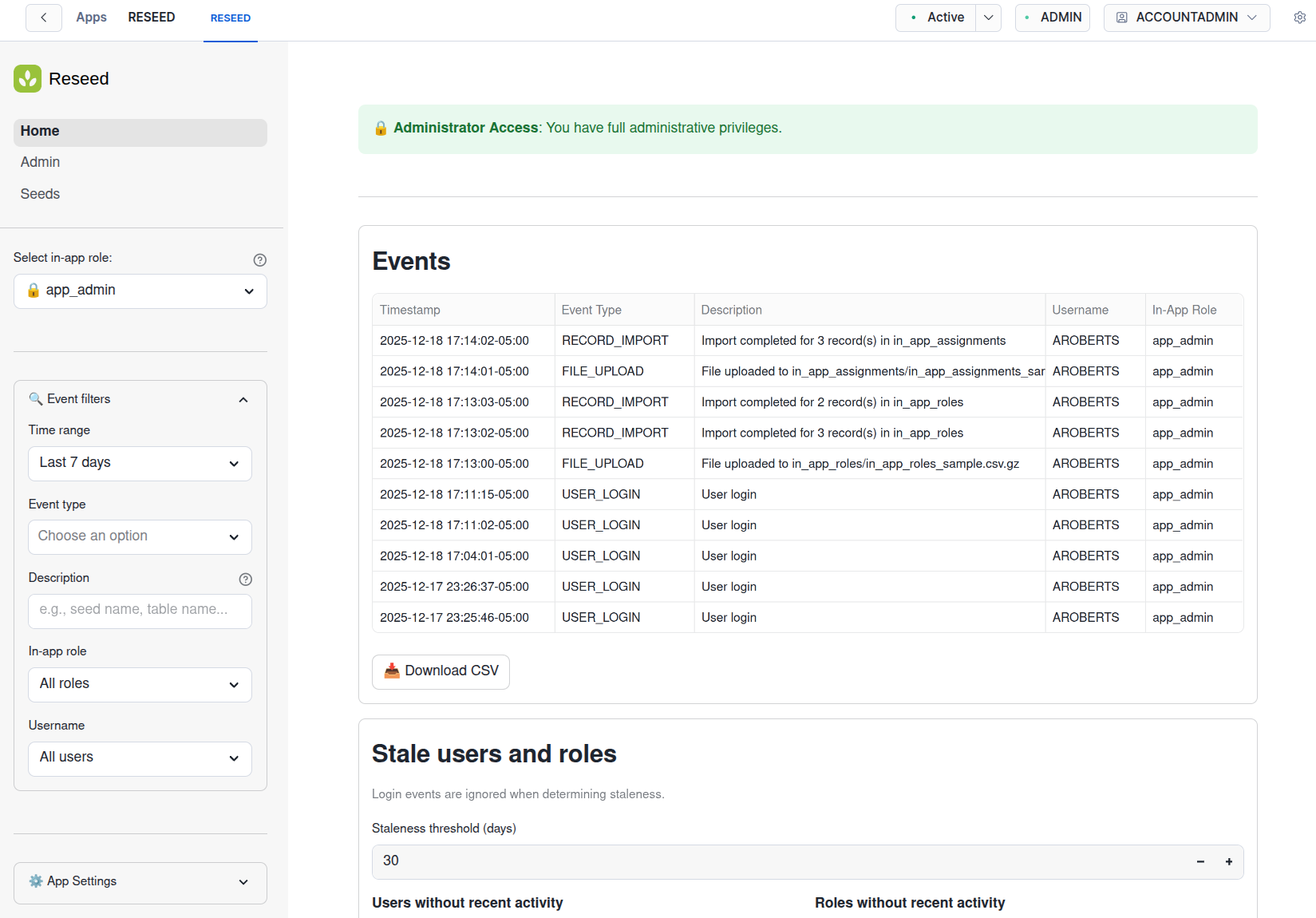The image size is (1316, 918).
Task: Click the back arrow beside Apps
Action: (x=43, y=18)
